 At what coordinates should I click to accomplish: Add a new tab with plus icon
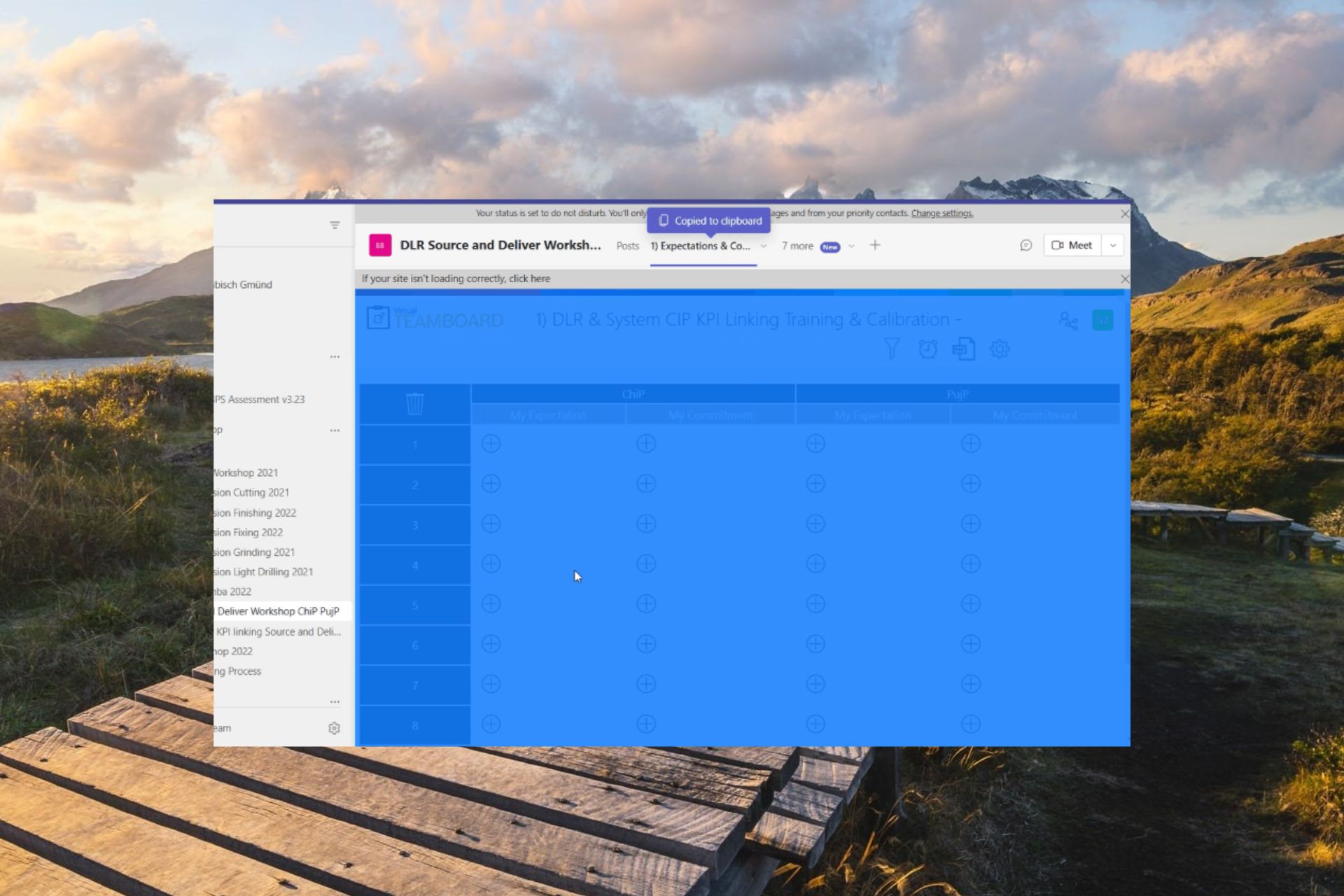point(875,245)
